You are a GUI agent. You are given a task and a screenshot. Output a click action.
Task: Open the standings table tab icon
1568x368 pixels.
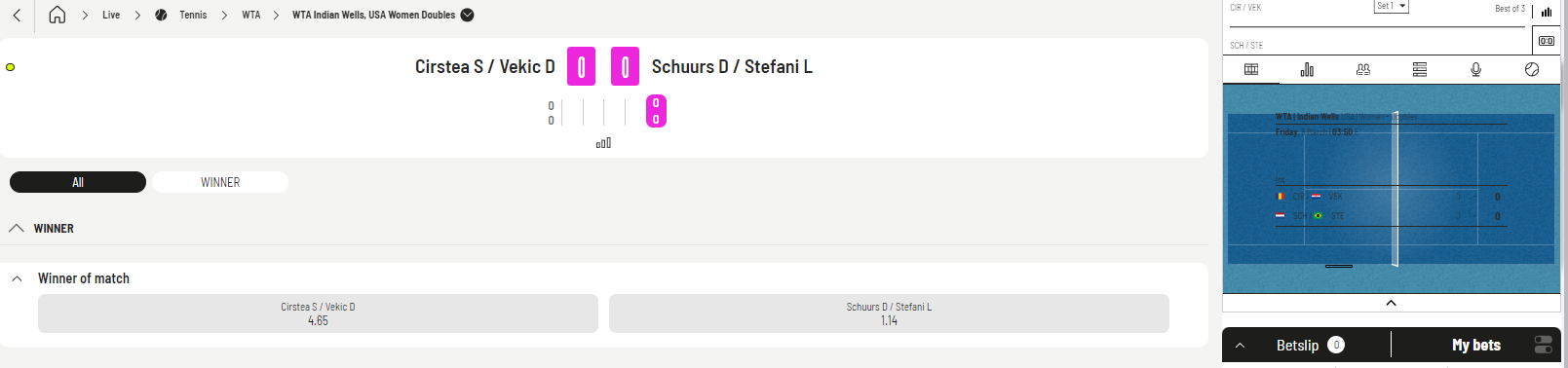1420,69
